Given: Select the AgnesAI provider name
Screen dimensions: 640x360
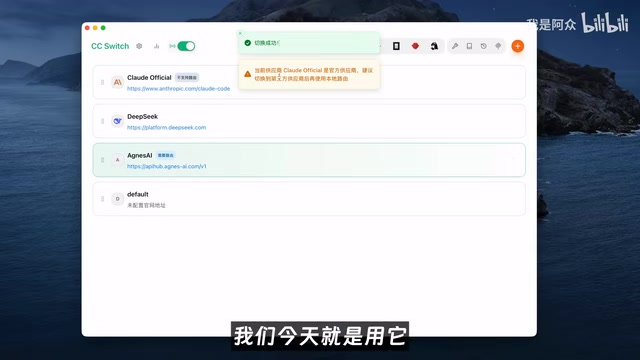Looking at the screenshot, I should coord(140,155).
